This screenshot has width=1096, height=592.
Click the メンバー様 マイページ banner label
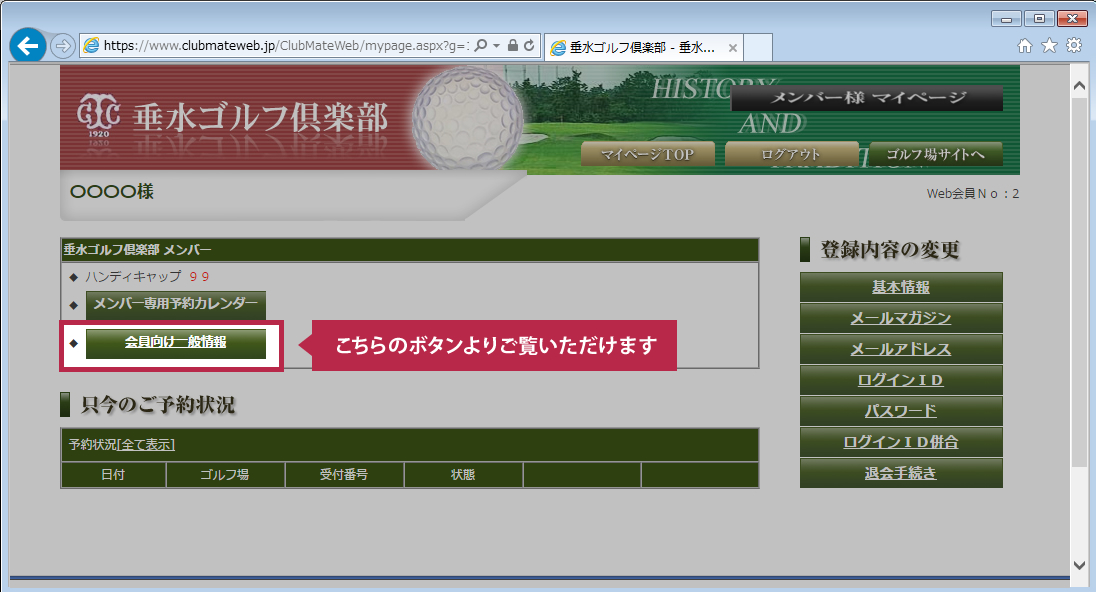[867, 98]
